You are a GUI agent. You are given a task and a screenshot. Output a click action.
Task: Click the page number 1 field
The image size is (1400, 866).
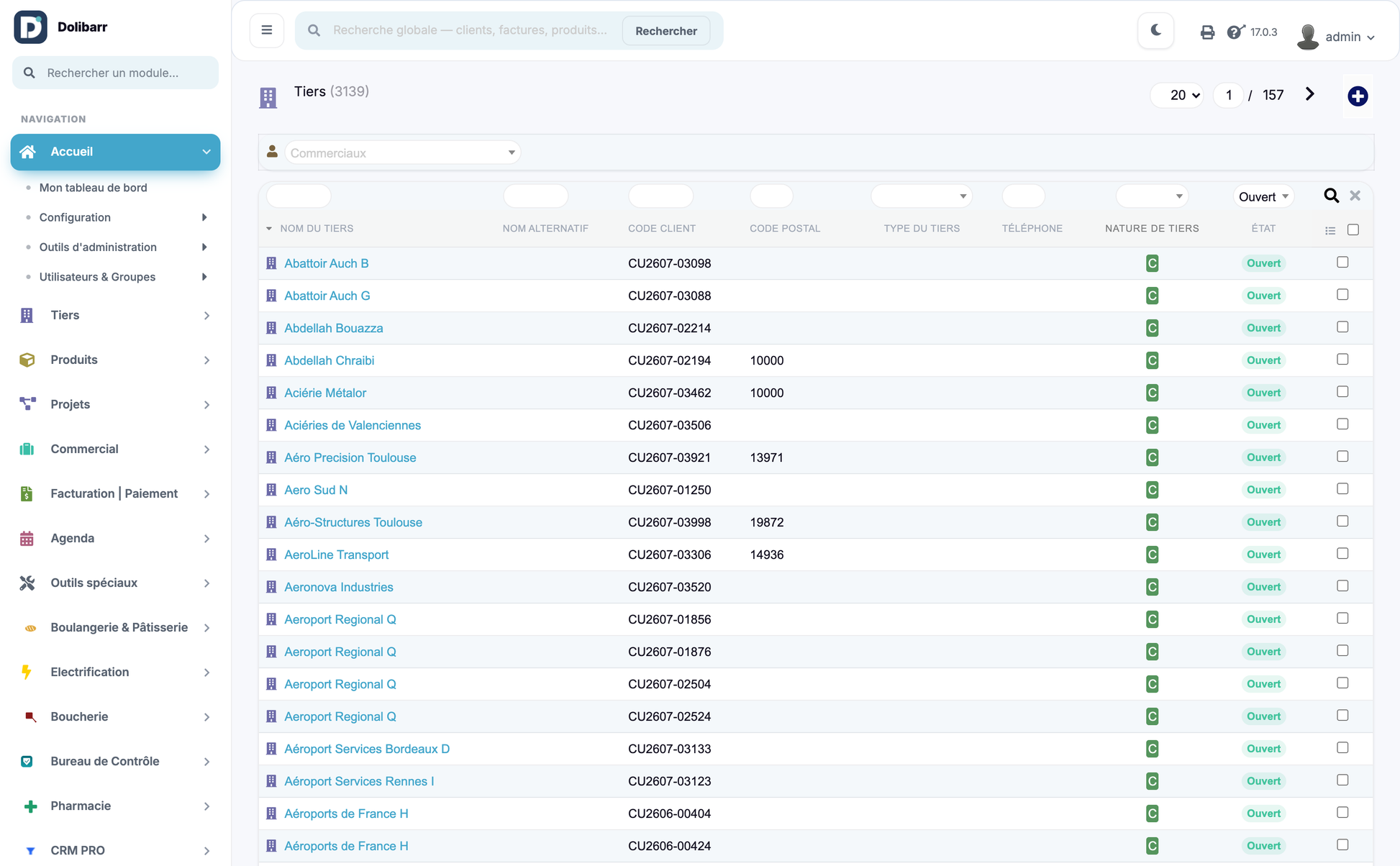(1229, 95)
